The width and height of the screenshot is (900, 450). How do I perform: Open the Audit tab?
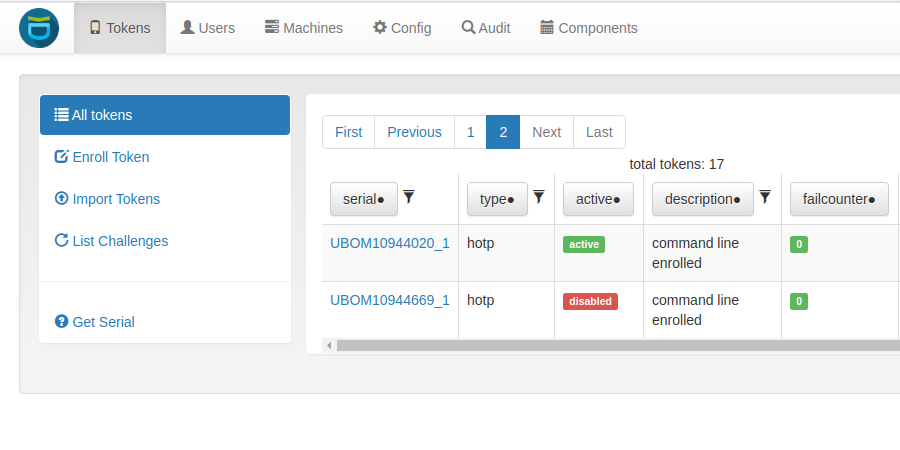pos(486,28)
